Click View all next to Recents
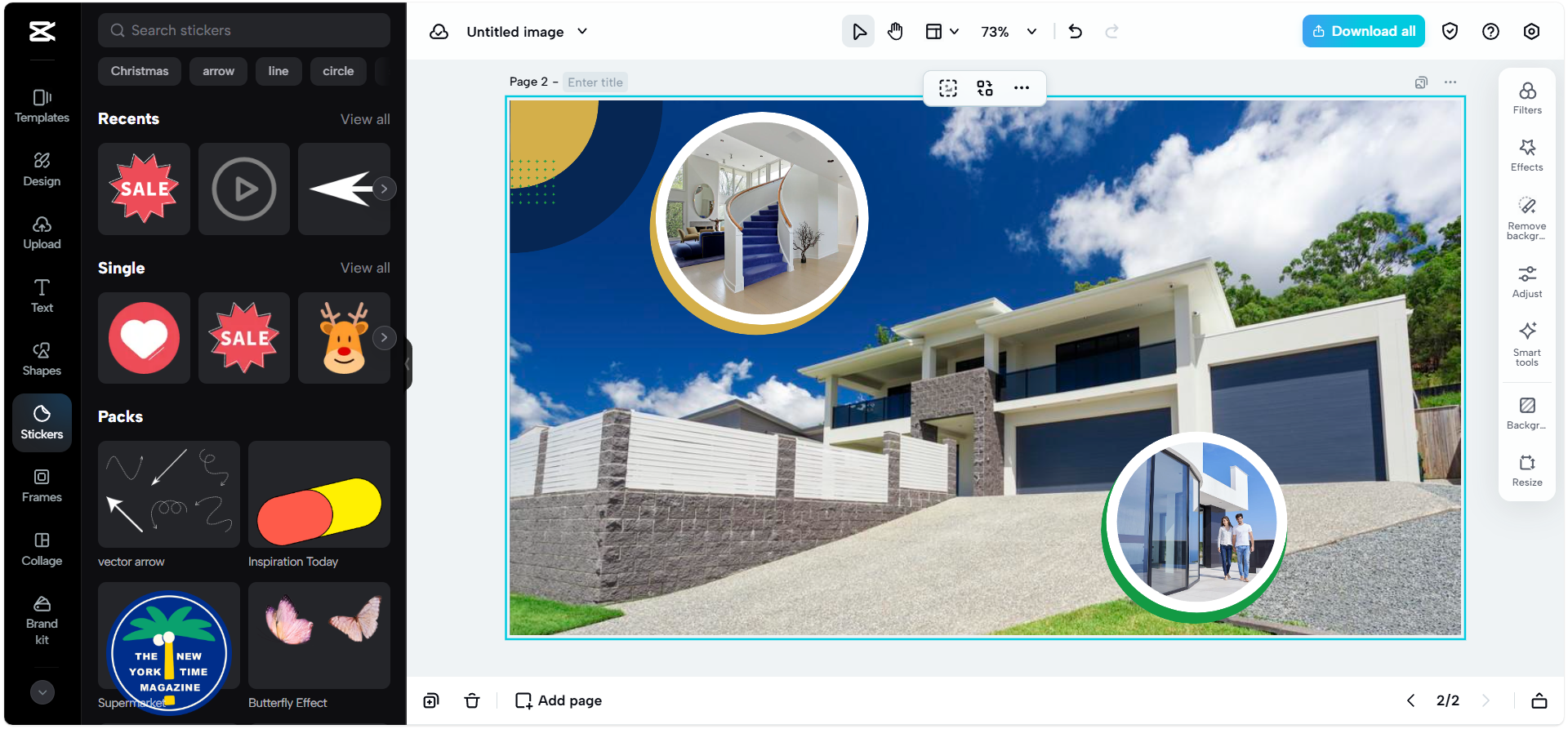This screenshot has height=729, width=1568. pyautogui.click(x=365, y=119)
